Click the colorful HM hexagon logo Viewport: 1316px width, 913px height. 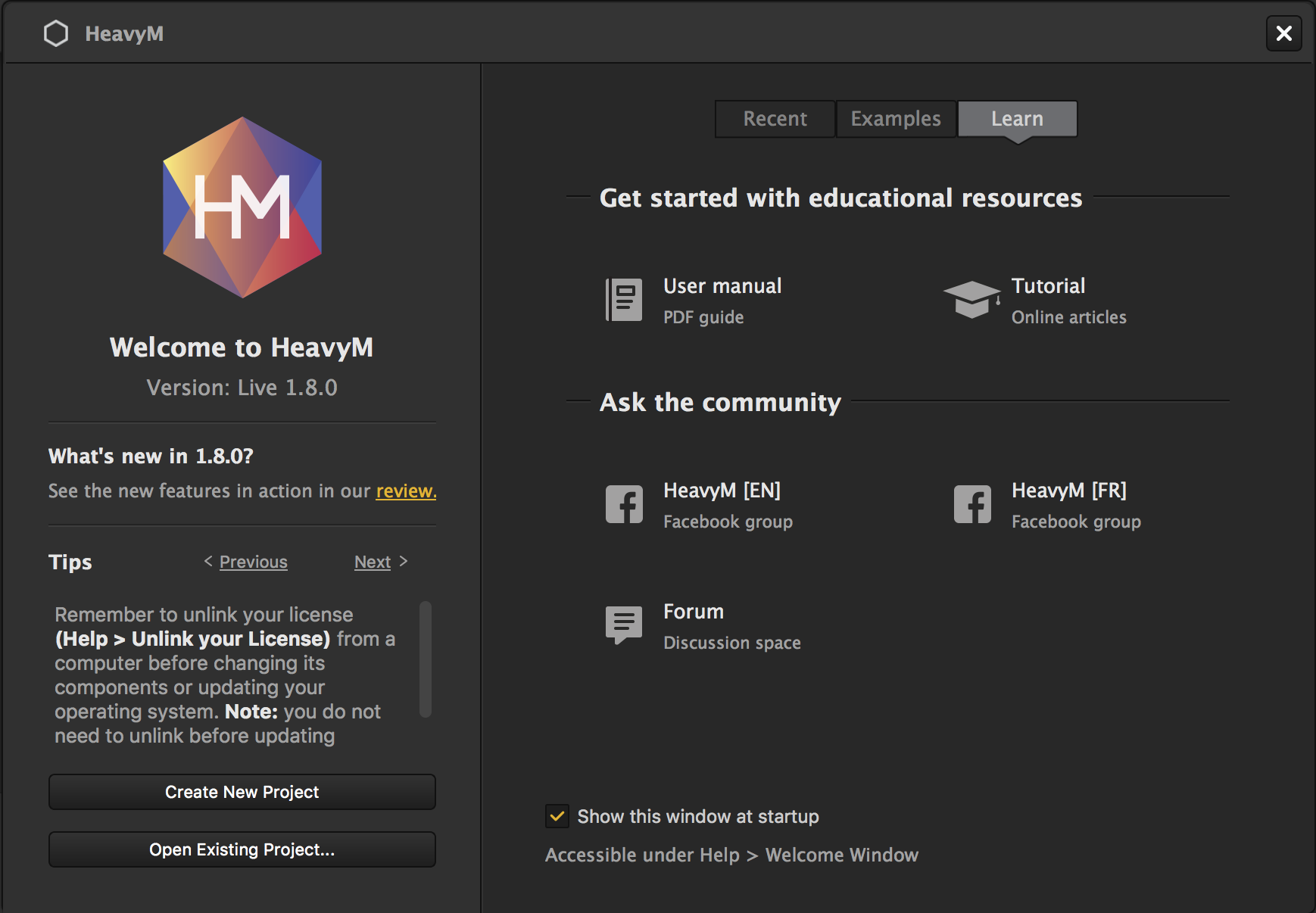242,207
